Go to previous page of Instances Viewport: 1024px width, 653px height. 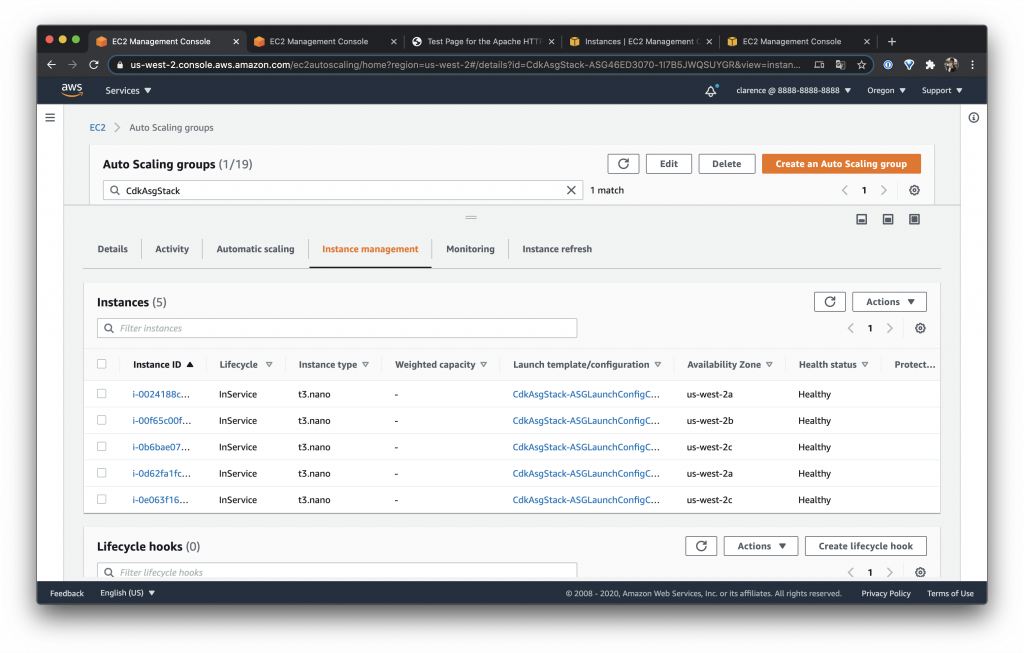pyautogui.click(x=850, y=328)
